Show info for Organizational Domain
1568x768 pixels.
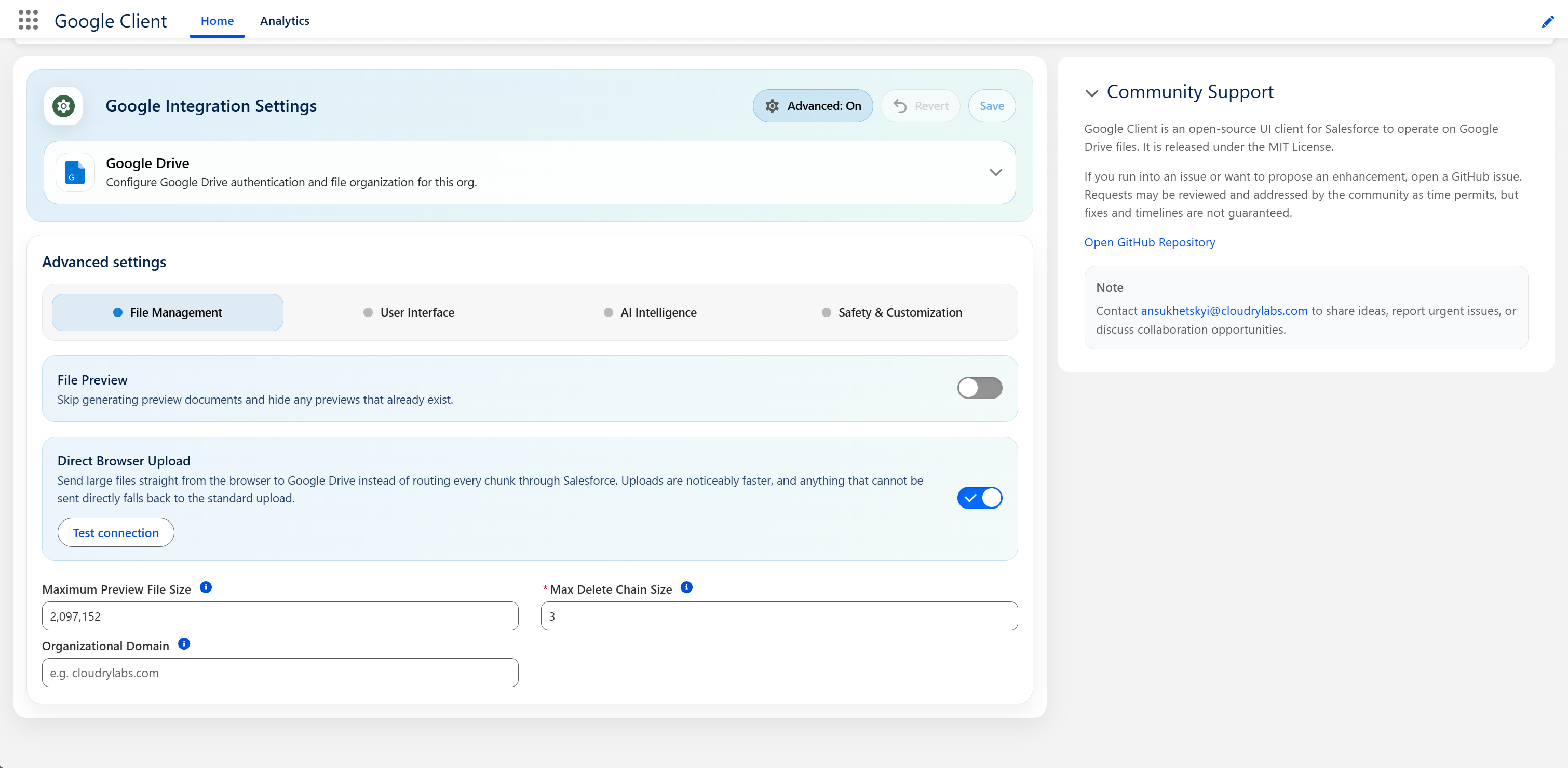[x=184, y=644]
